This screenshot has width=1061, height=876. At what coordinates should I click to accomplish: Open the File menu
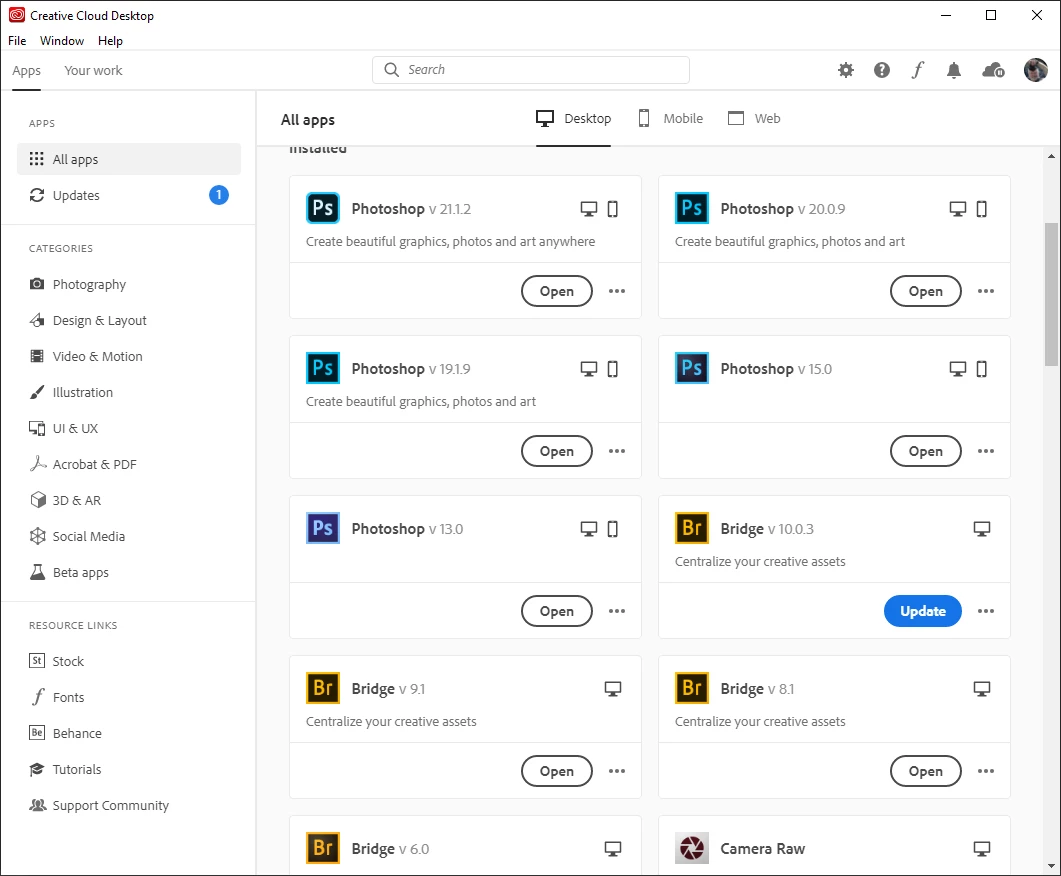[17, 41]
